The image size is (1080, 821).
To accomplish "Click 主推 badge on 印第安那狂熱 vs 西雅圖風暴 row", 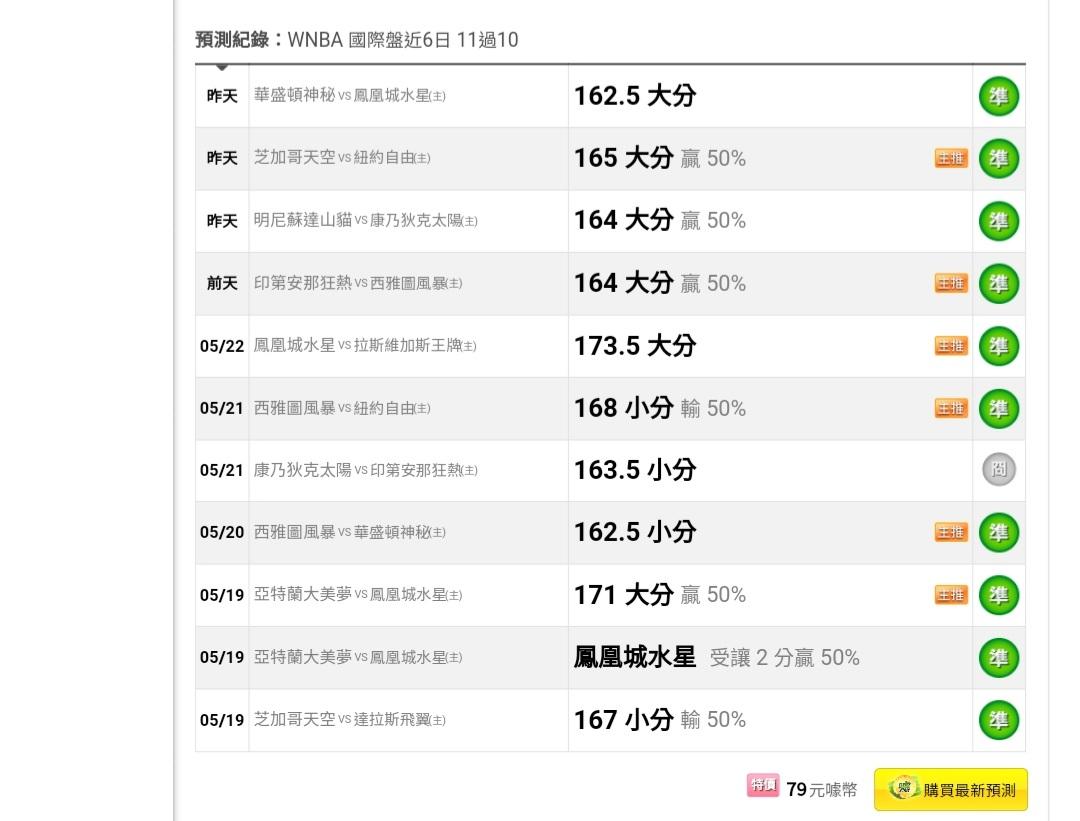I will [x=951, y=283].
